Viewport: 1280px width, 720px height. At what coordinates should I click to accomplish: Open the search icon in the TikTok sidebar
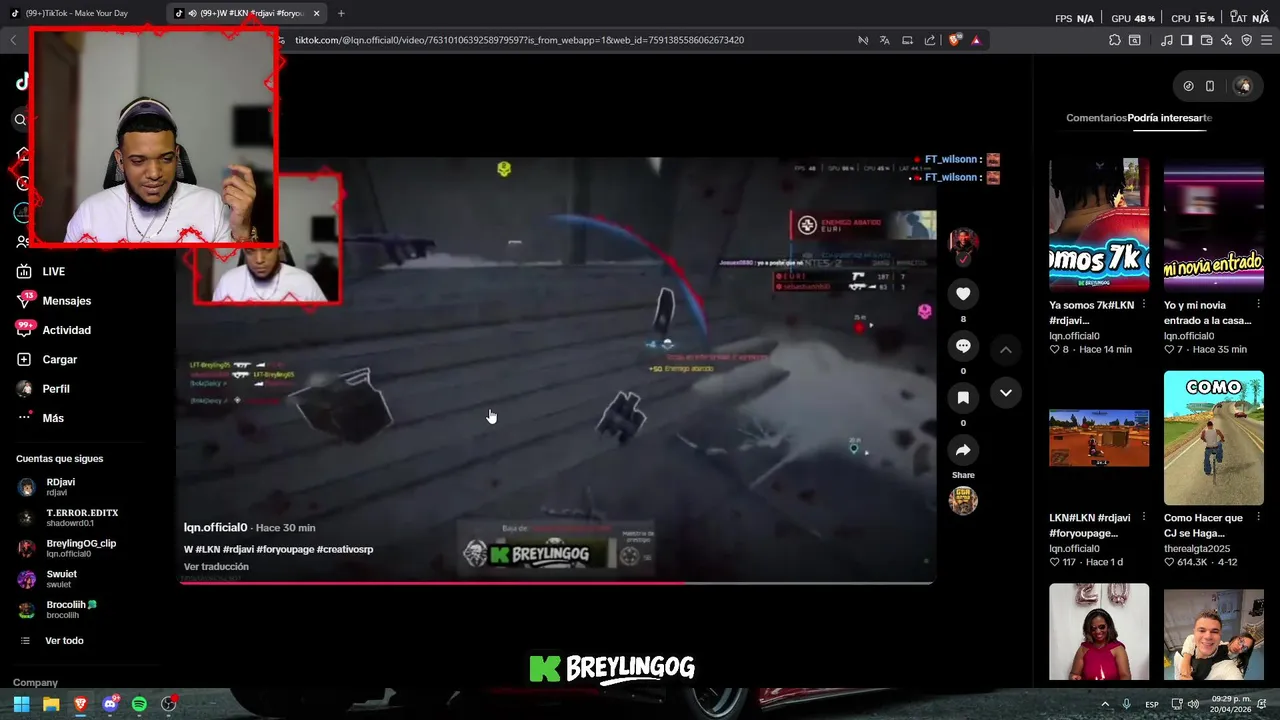(x=20, y=120)
